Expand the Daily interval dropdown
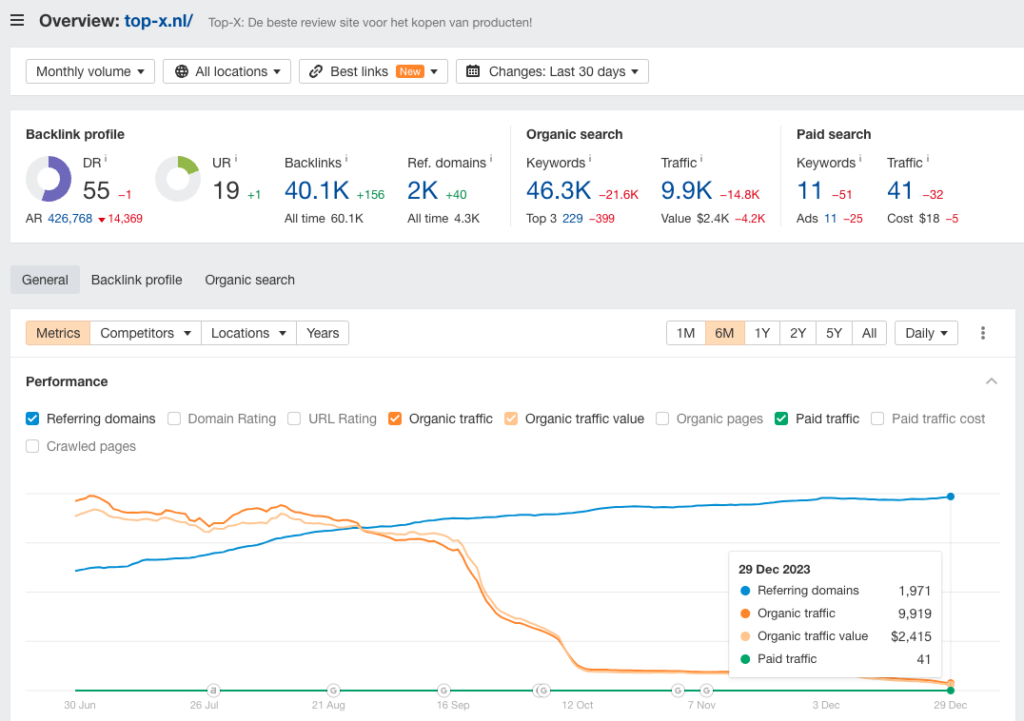This screenshot has height=721, width=1024. [926, 333]
